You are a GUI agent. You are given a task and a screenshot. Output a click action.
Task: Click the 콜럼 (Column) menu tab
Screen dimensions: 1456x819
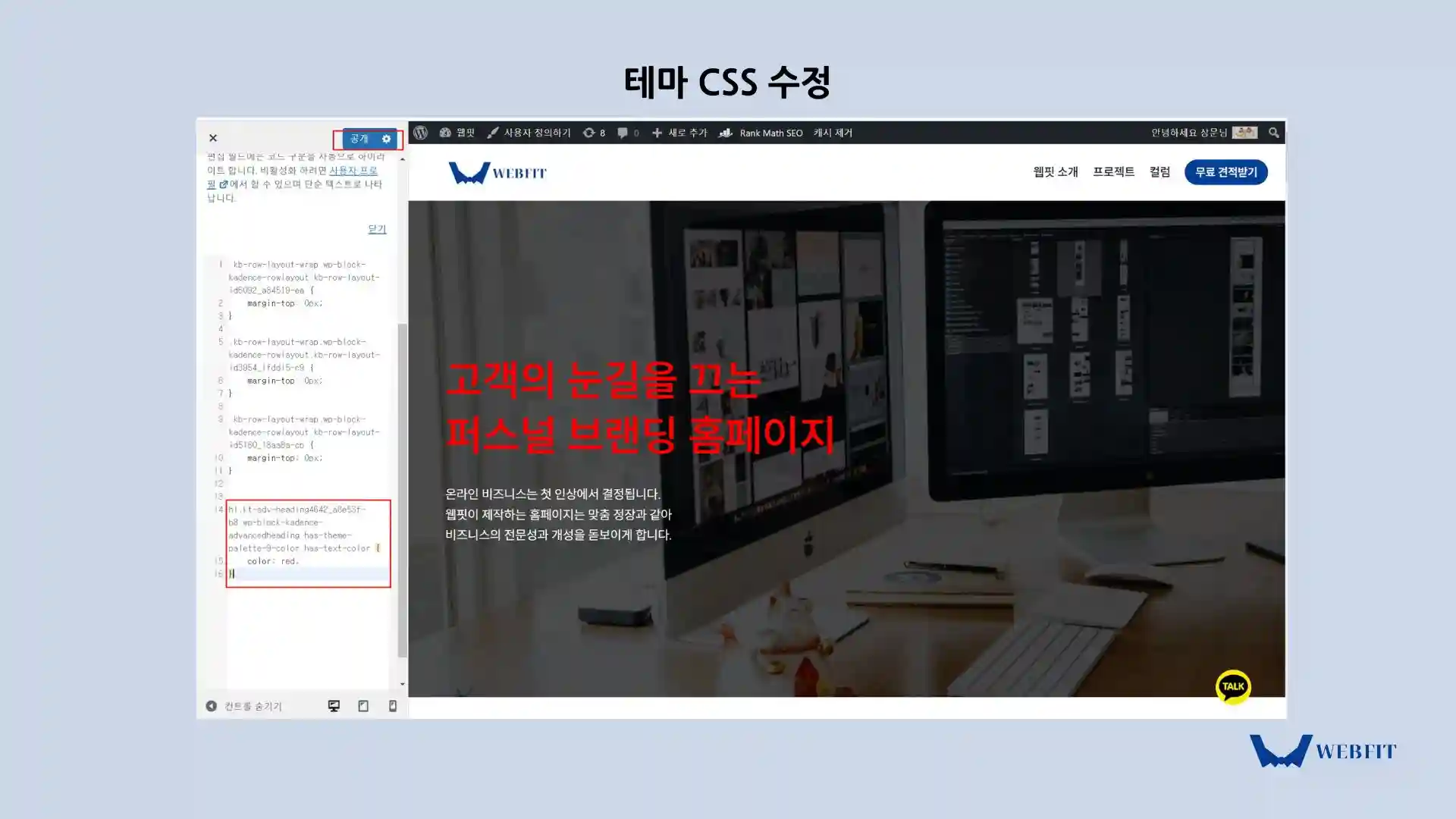pyautogui.click(x=1159, y=172)
